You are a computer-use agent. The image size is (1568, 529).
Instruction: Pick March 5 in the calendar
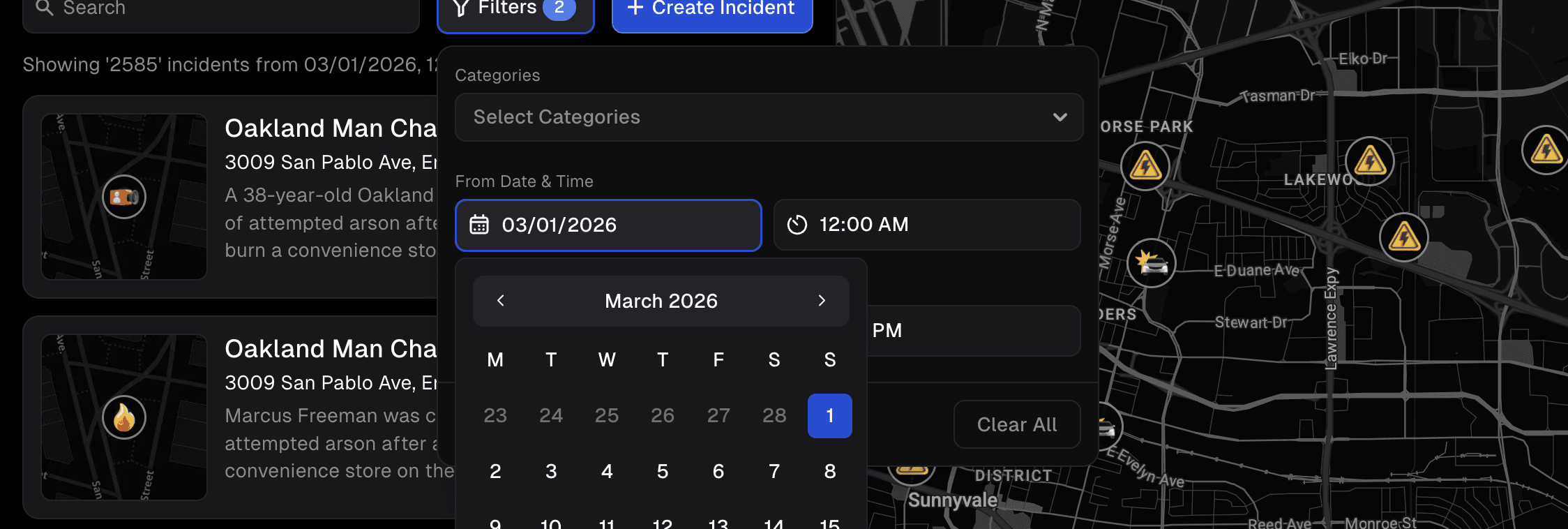point(663,472)
